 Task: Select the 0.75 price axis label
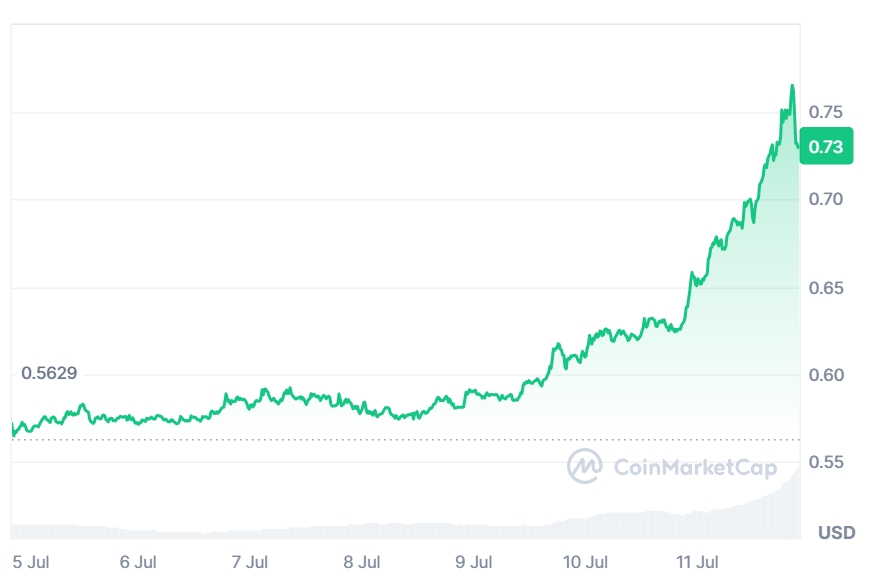point(826,111)
